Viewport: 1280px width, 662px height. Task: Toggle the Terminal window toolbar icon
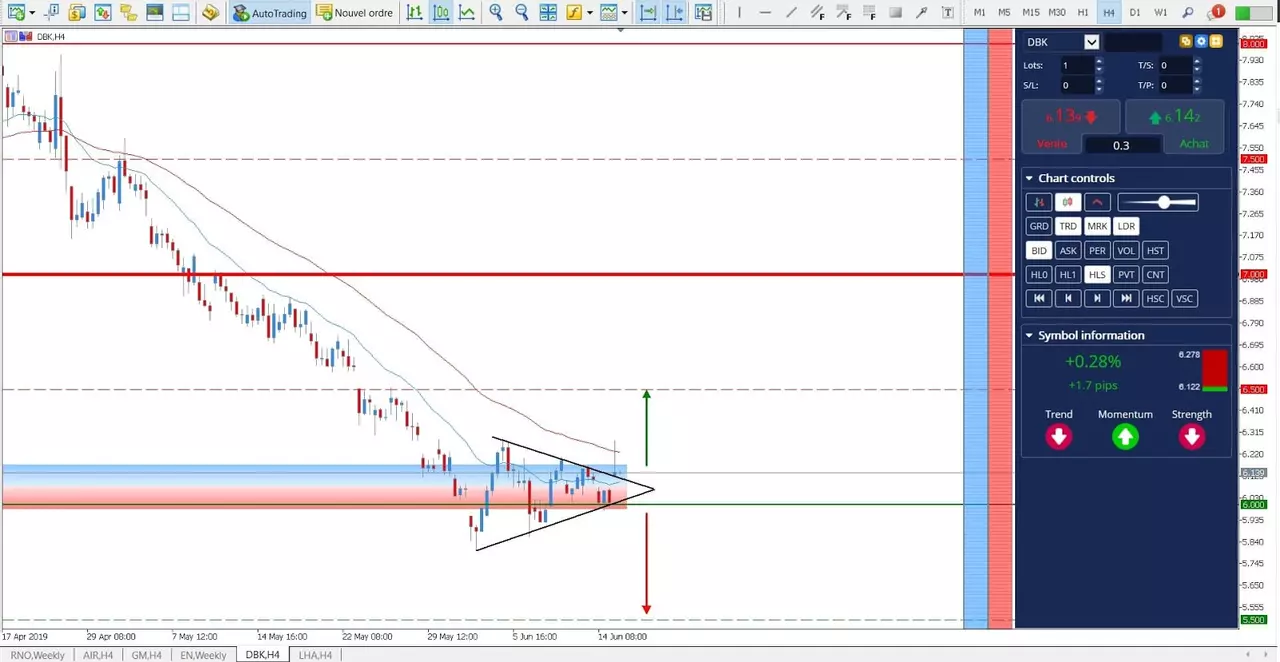pos(154,13)
